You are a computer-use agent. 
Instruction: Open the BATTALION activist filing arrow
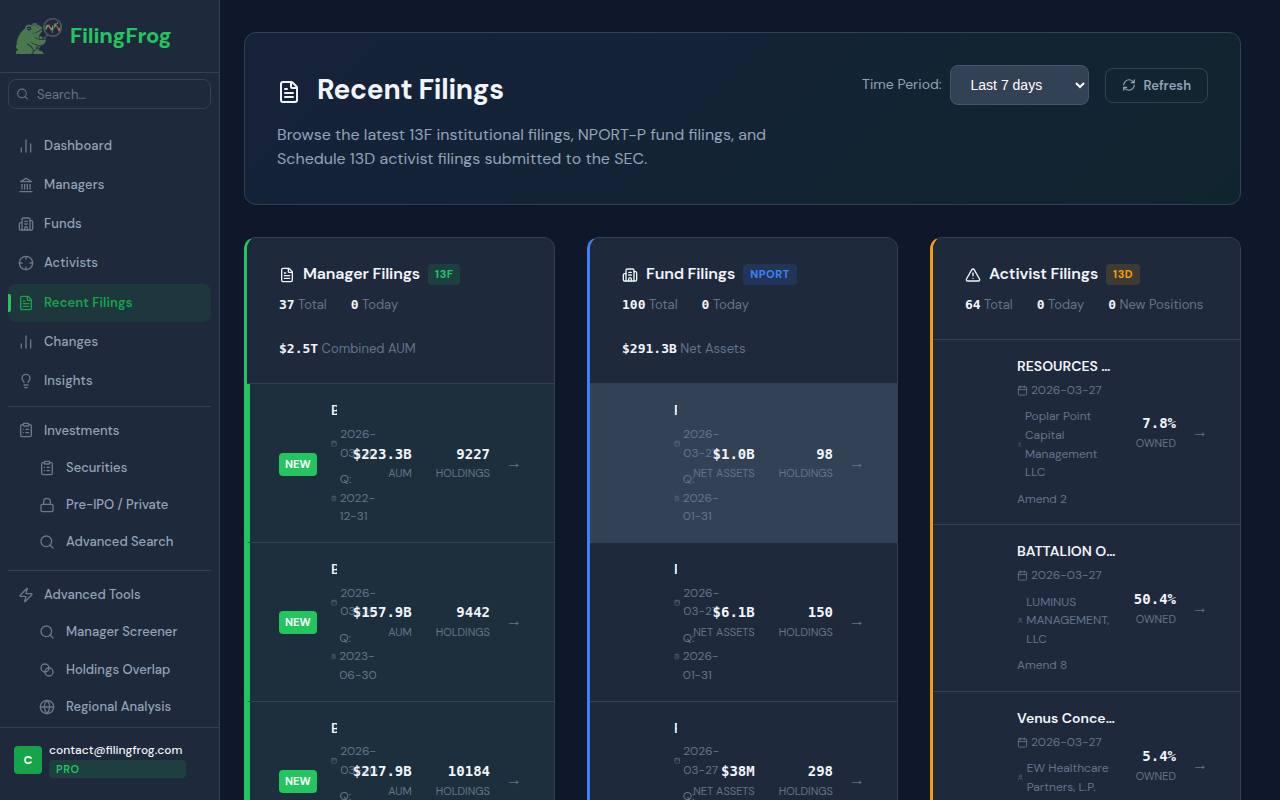(1200, 609)
